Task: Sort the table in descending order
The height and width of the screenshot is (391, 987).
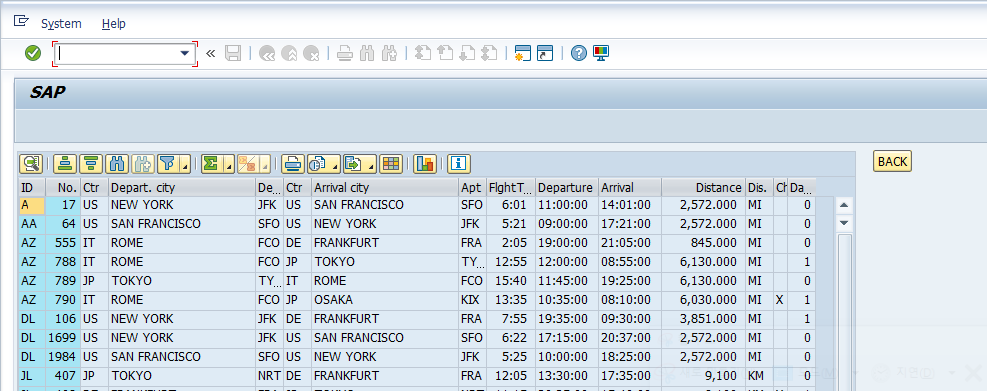Action: pyautogui.click(x=91, y=164)
